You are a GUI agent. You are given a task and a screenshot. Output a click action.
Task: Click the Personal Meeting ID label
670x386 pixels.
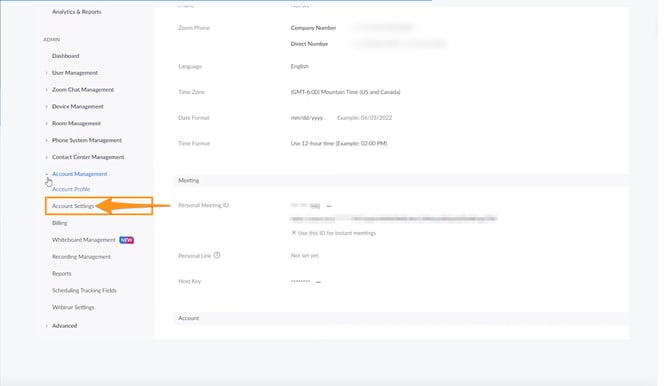pyautogui.click(x=203, y=205)
